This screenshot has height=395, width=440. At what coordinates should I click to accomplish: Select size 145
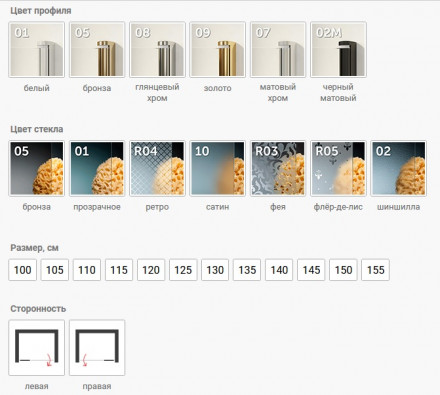click(311, 270)
